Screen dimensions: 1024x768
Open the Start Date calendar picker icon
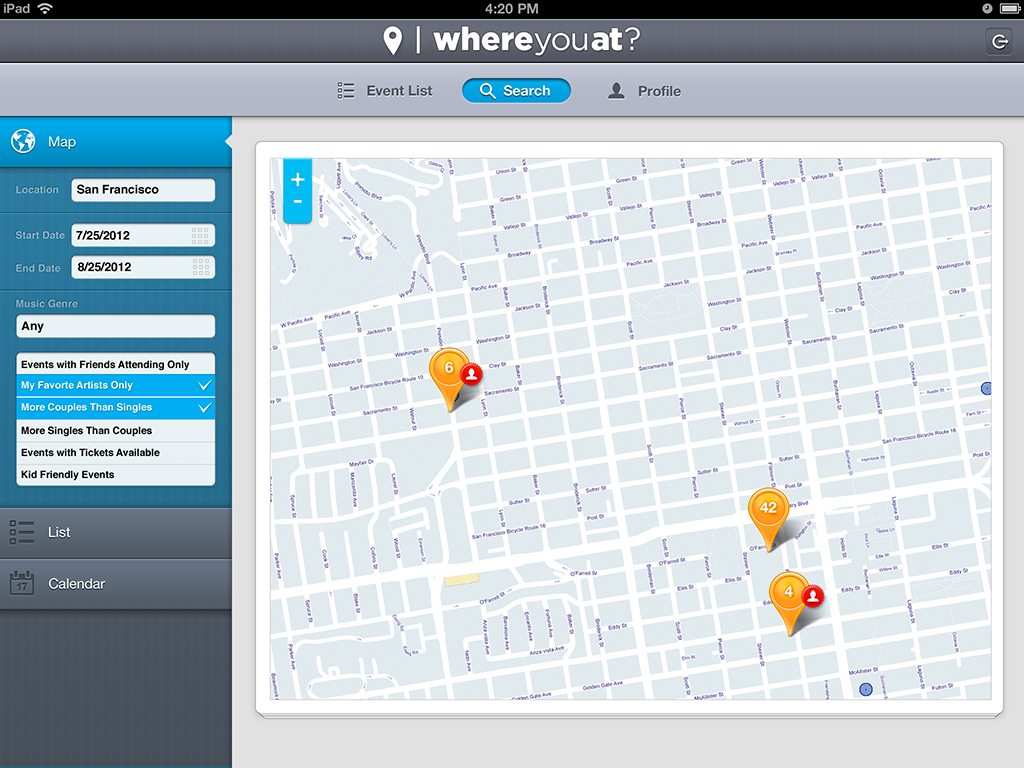tap(200, 235)
